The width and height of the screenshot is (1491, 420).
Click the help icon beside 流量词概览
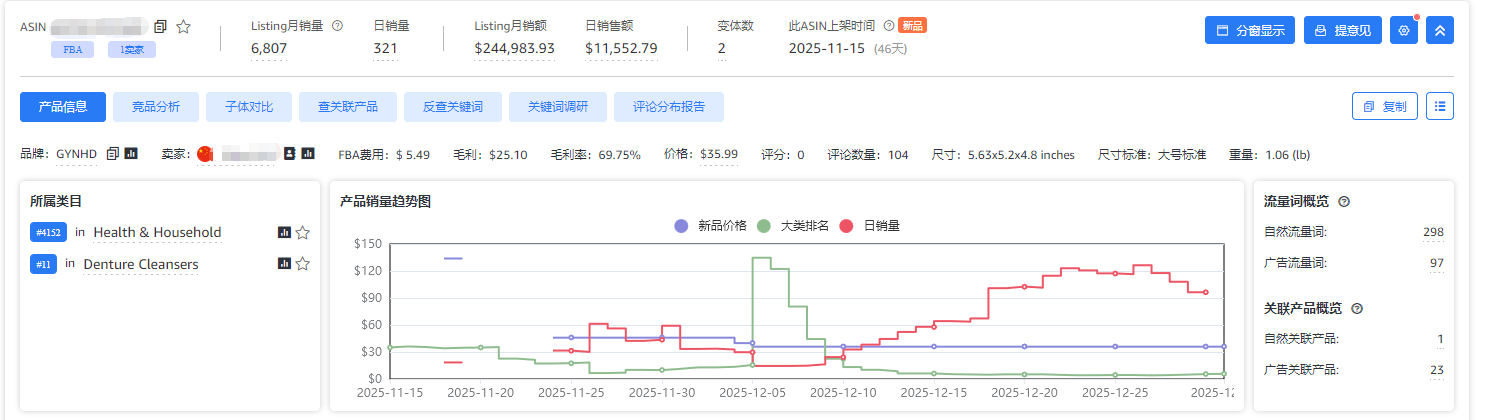[1344, 202]
